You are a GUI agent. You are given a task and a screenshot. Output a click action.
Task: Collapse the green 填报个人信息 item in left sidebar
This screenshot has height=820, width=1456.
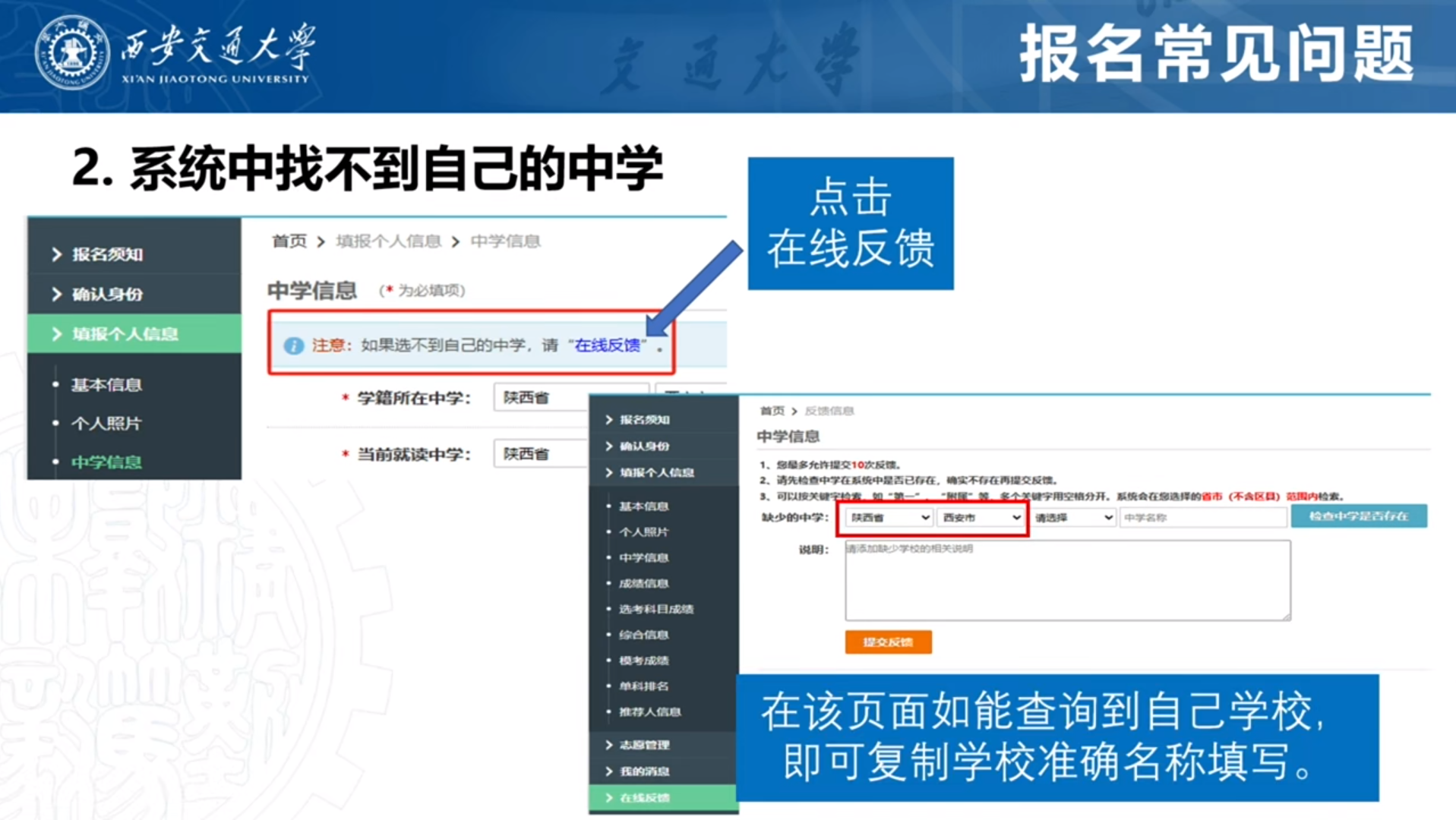[134, 334]
